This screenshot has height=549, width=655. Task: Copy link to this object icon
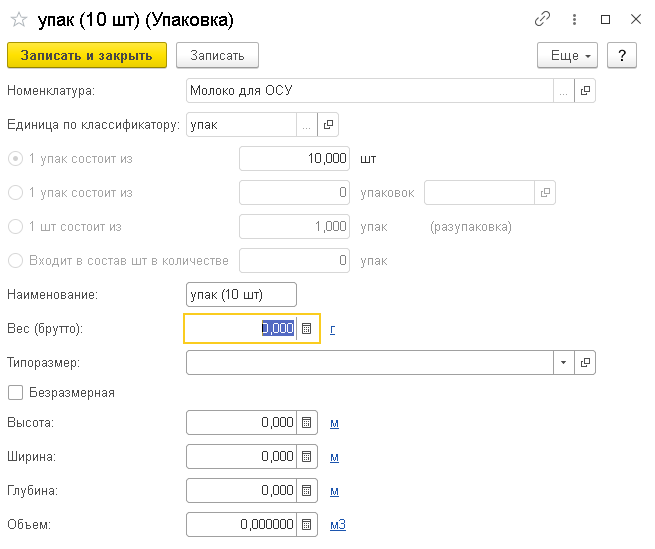[x=542, y=19]
